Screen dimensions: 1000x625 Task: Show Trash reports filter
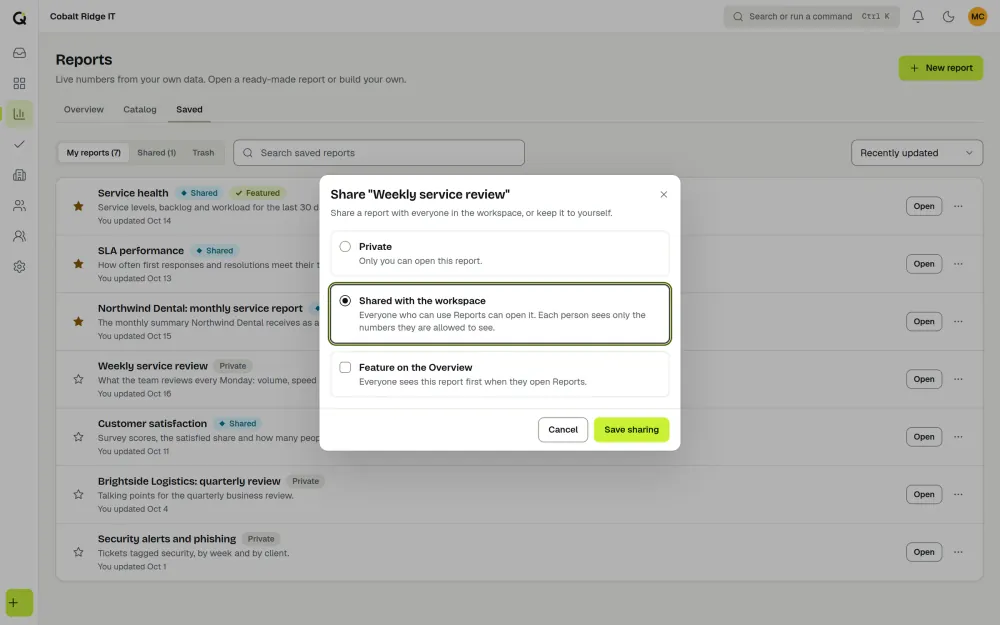pos(203,153)
